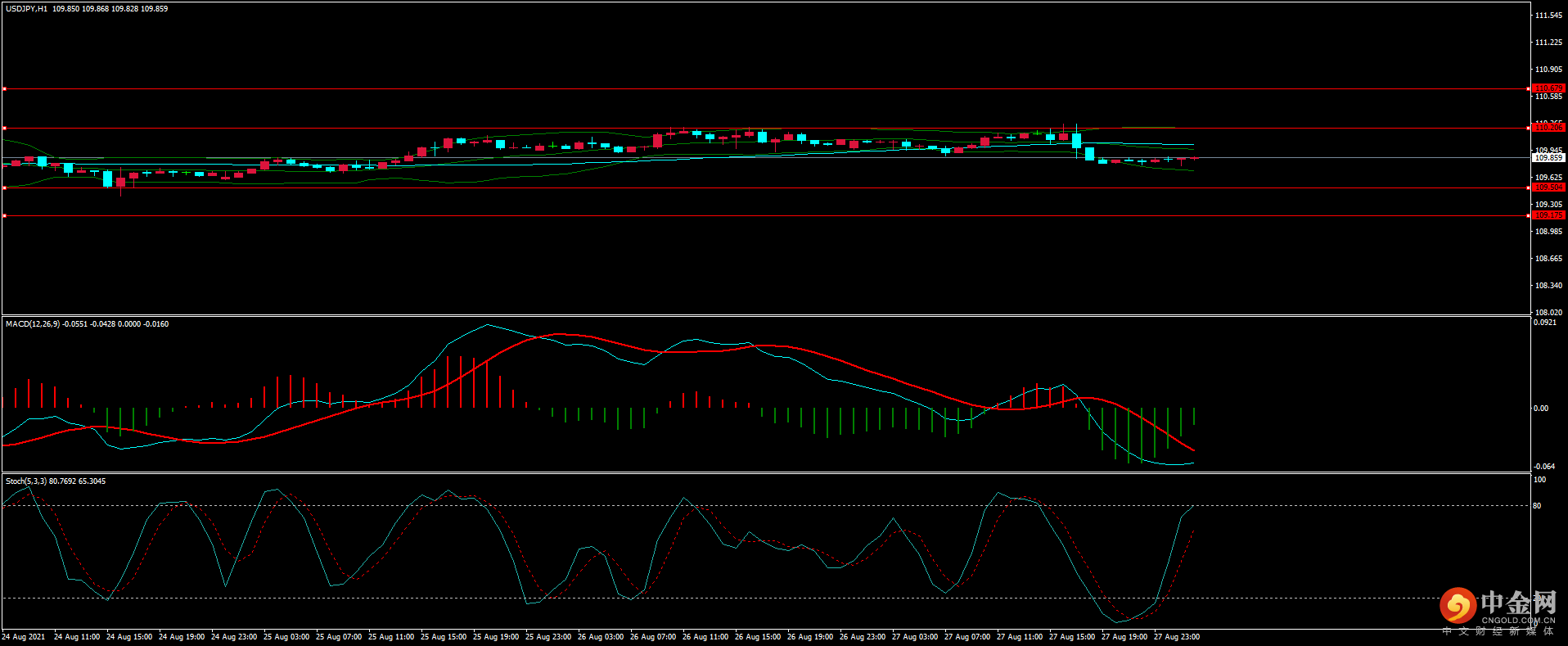Click the stochastic 80 level scale label

tap(1537, 506)
